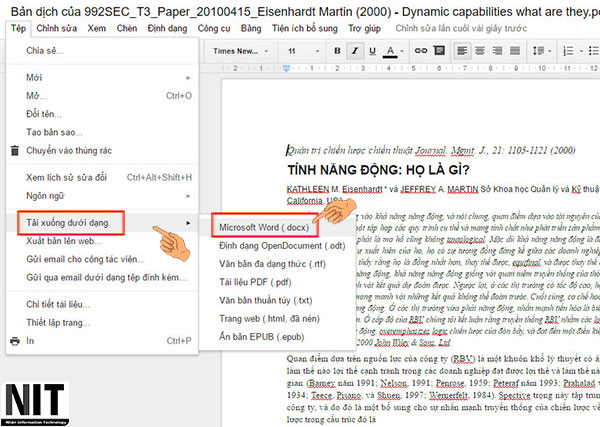
Task: Open the Bảng menu
Action: pos(251,28)
